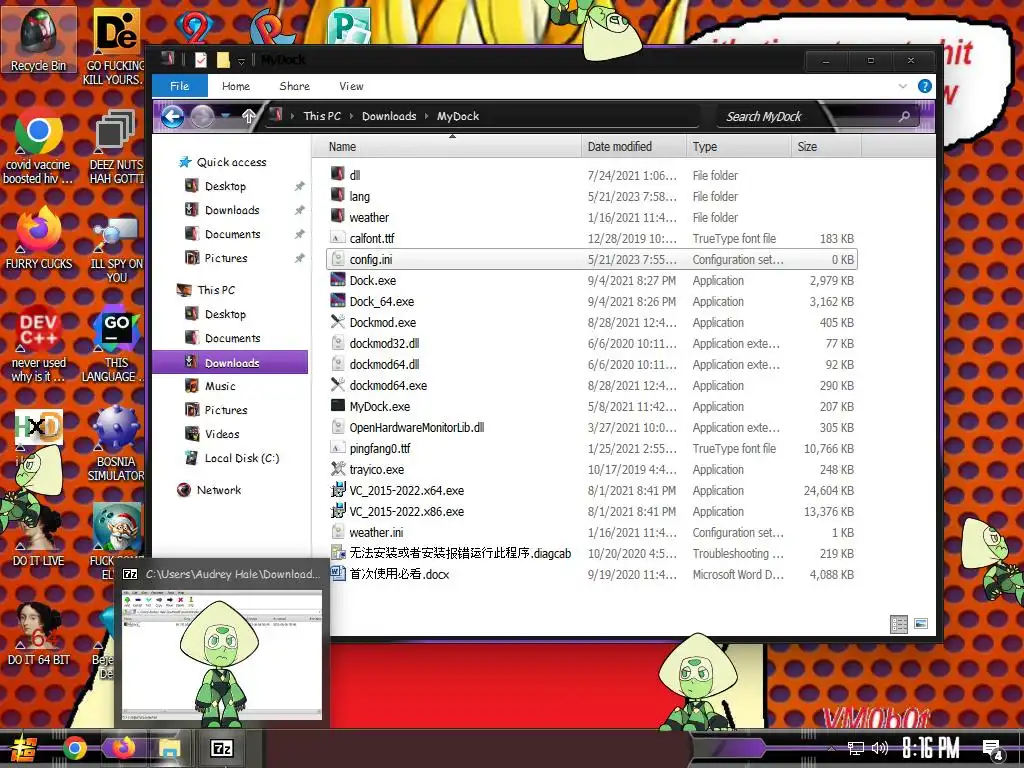Click This PC in the address bar
The image size is (1024, 768).
[322, 116]
